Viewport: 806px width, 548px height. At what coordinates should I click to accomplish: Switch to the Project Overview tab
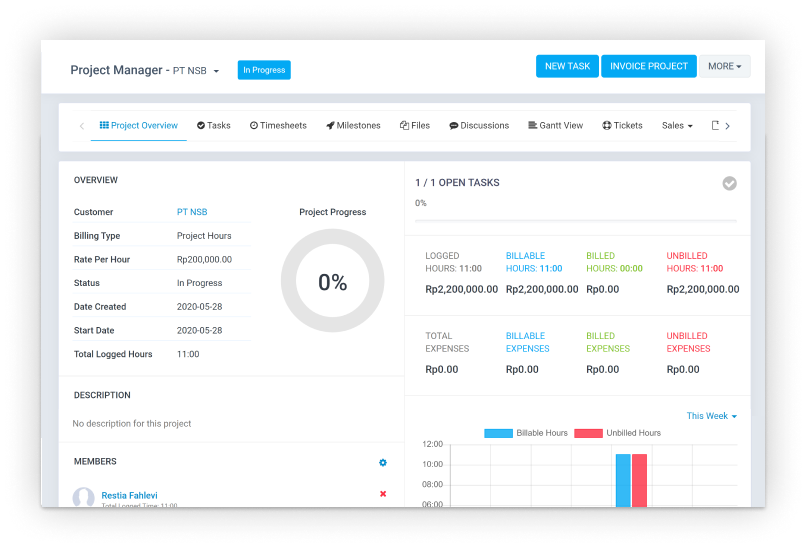pyautogui.click(x=139, y=125)
